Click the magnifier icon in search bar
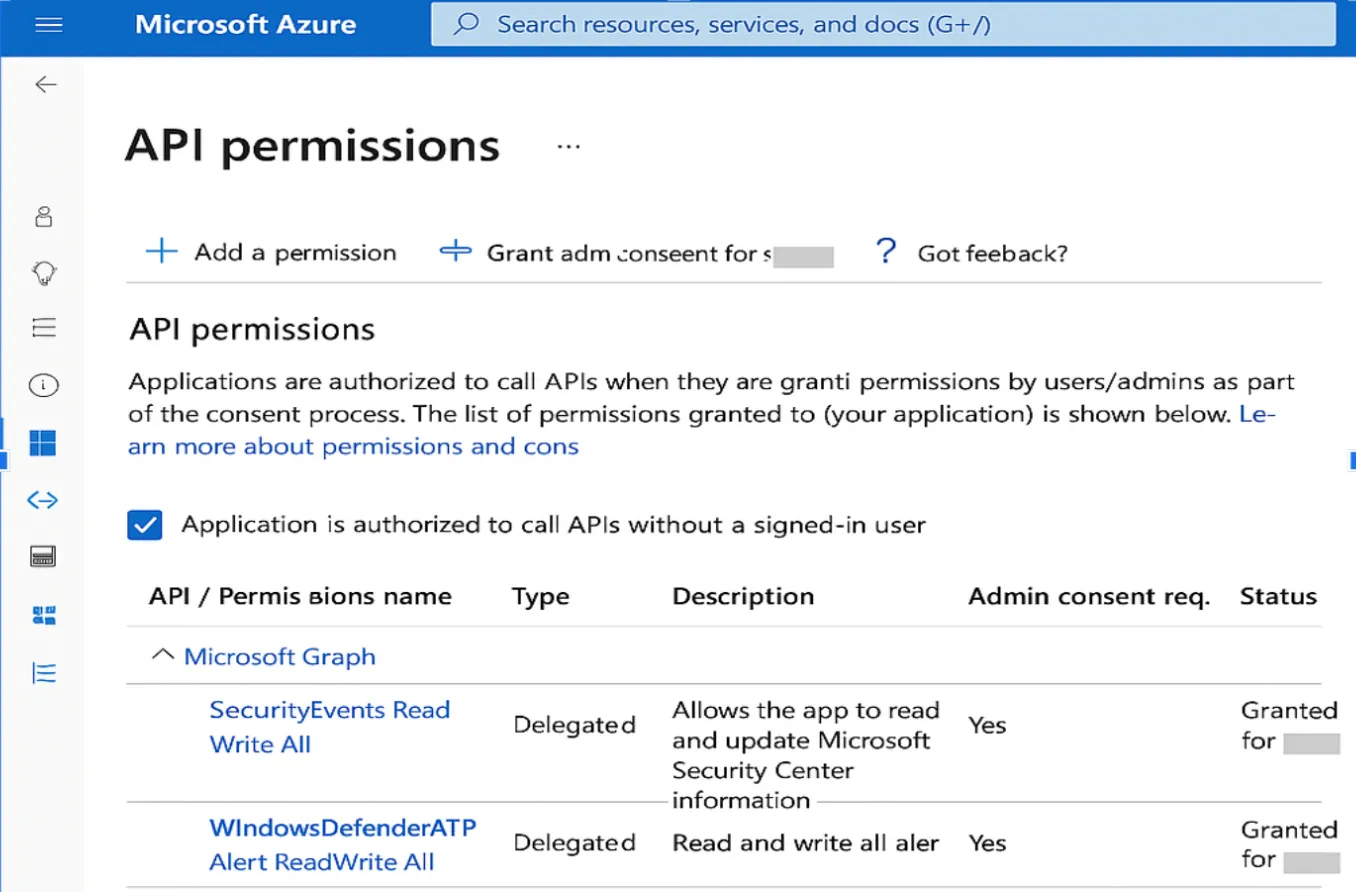The width and height of the screenshot is (1356, 892). point(467,24)
